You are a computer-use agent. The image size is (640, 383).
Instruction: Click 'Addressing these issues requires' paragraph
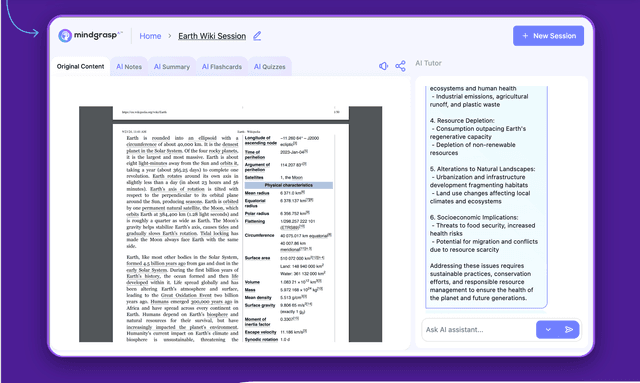click(x=482, y=282)
